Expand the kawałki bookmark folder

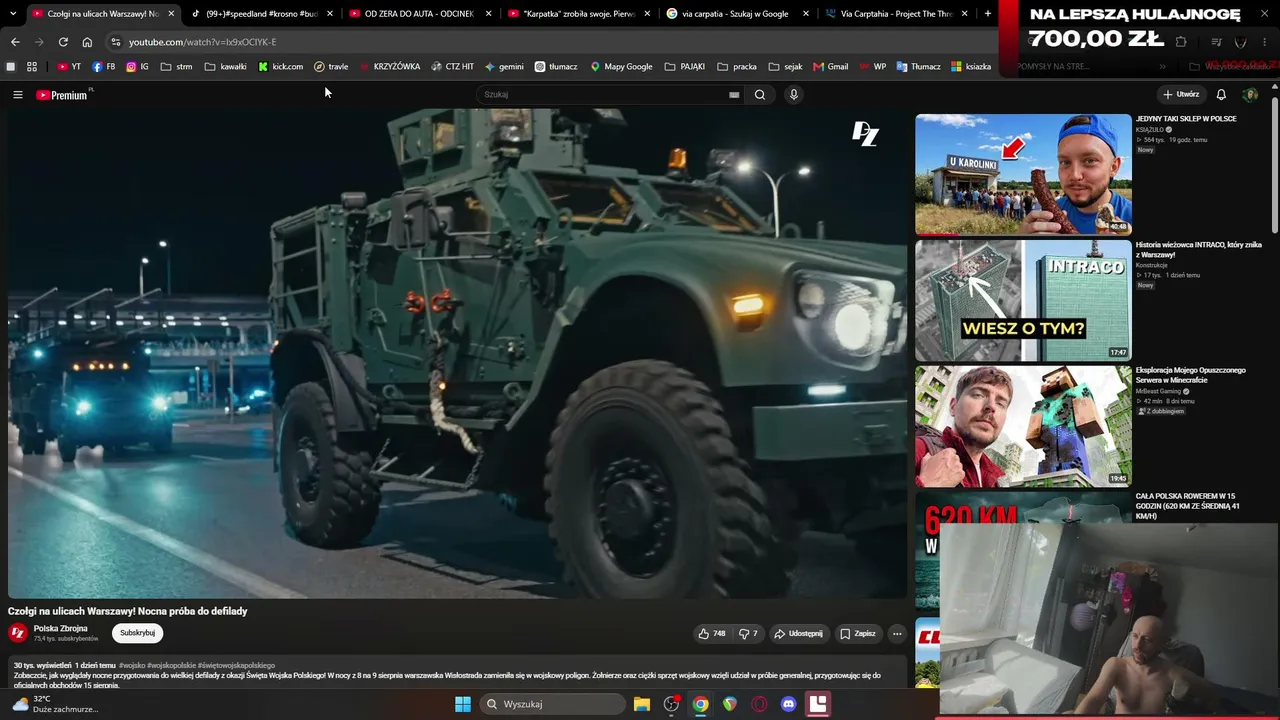pyautogui.click(x=225, y=67)
